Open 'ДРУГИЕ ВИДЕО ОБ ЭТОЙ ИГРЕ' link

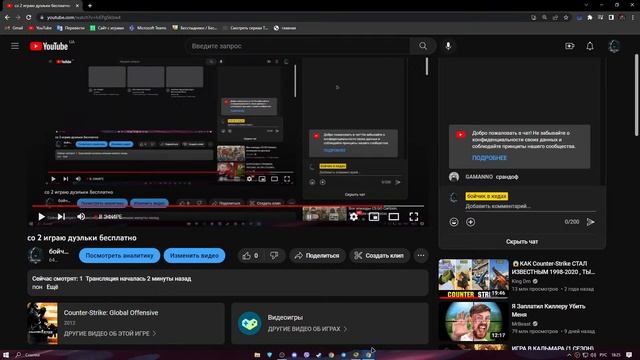[x=109, y=333]
